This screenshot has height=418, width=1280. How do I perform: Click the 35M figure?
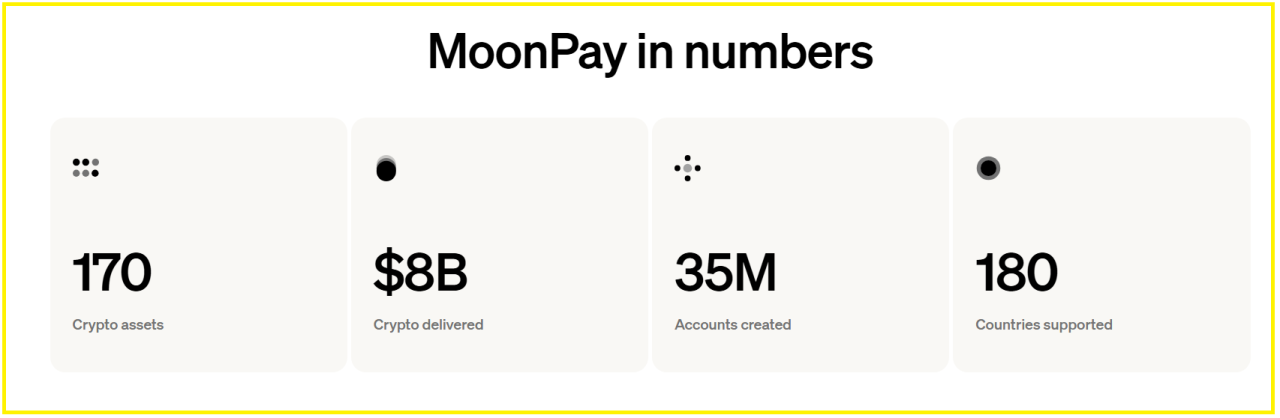point(725,272)
